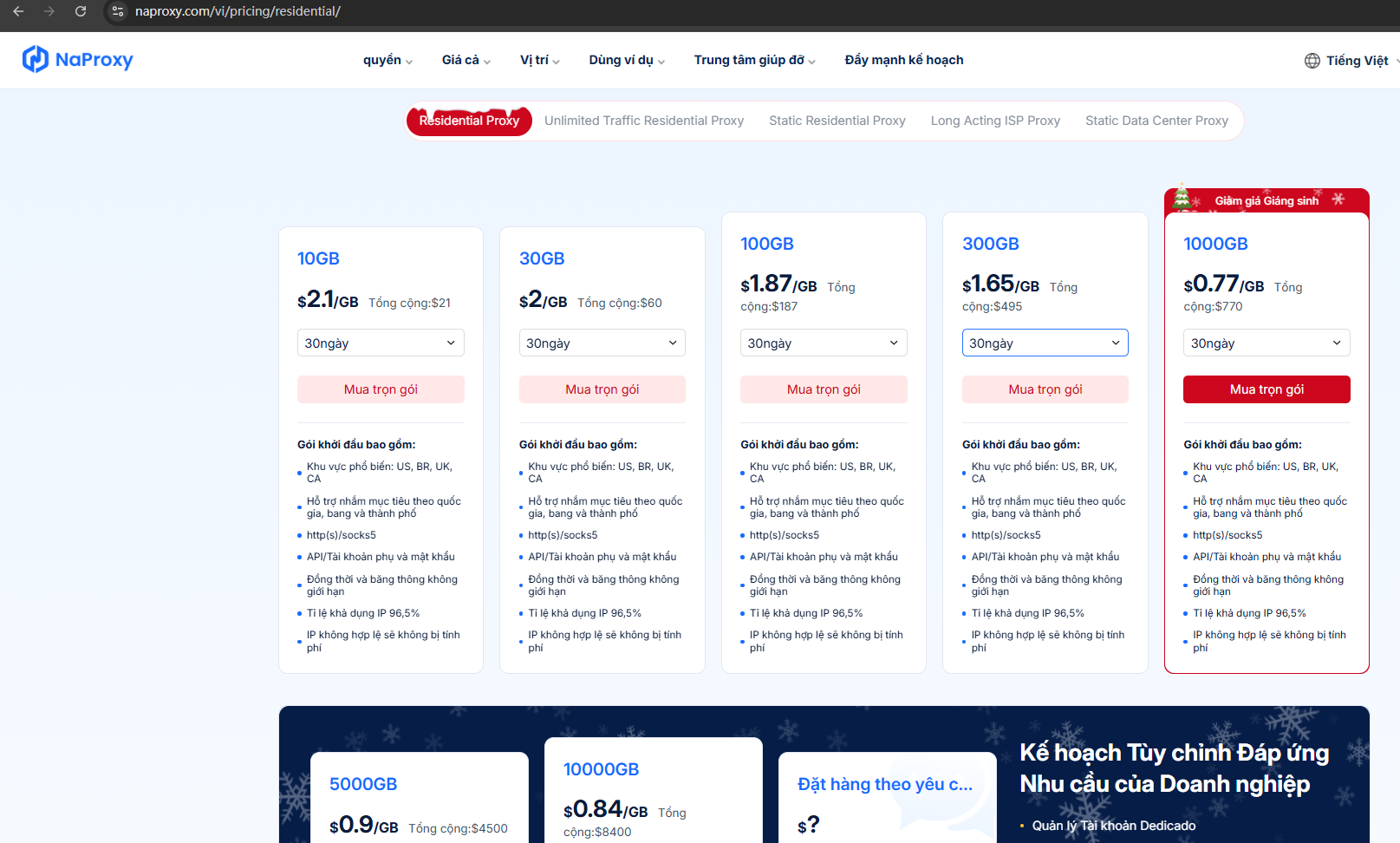Buy the 100GB plan with Mua trọn gói
This screenshot has height=843, width=1400.
pyautogui.click(x=824, y=389)
